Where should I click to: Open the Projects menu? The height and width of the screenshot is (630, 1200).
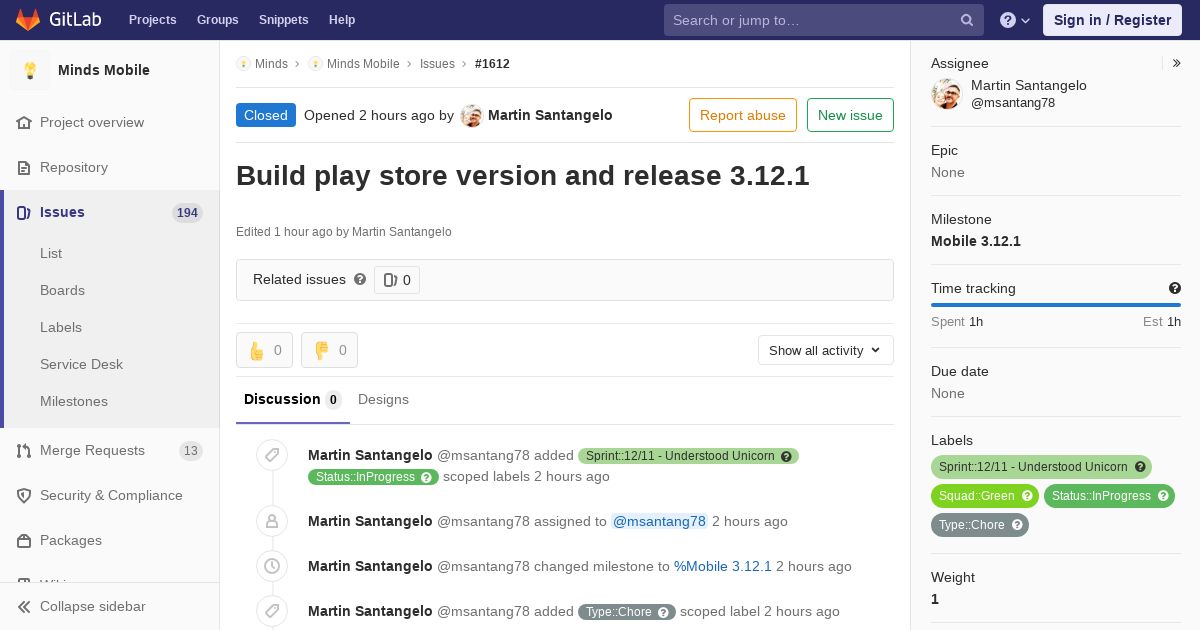(152, 20)
